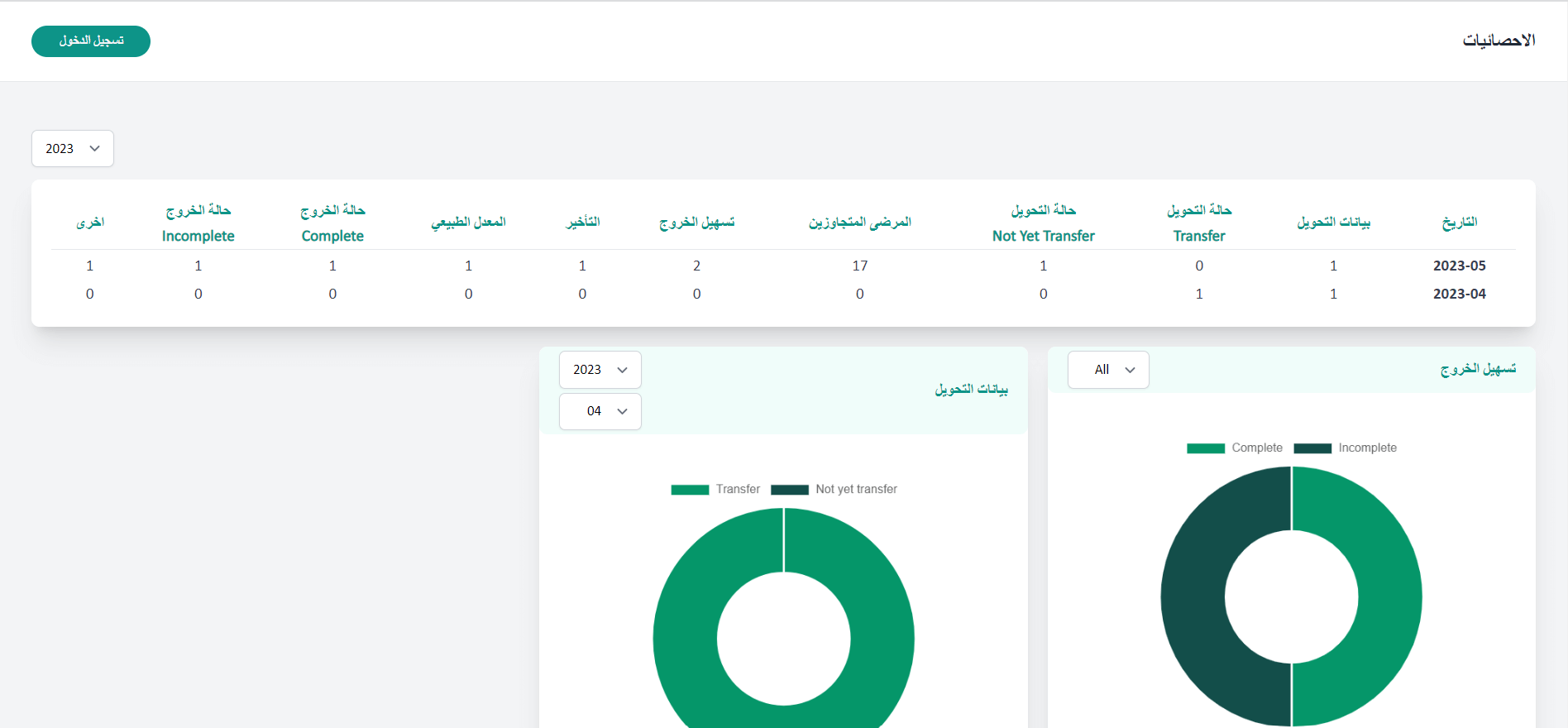Click the بيانات التحويل chart card title

(971, 389)
